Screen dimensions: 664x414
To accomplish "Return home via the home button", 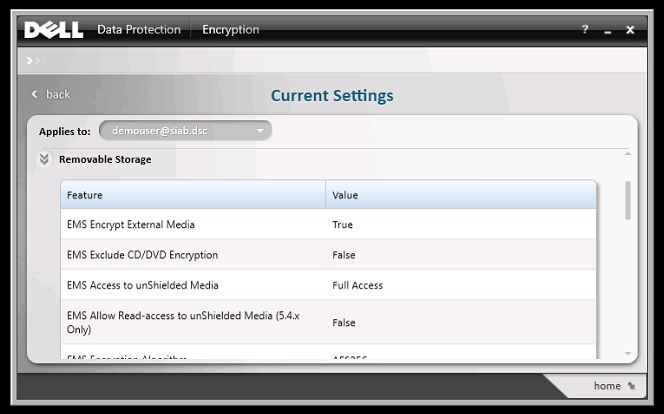I will (614, 386).
